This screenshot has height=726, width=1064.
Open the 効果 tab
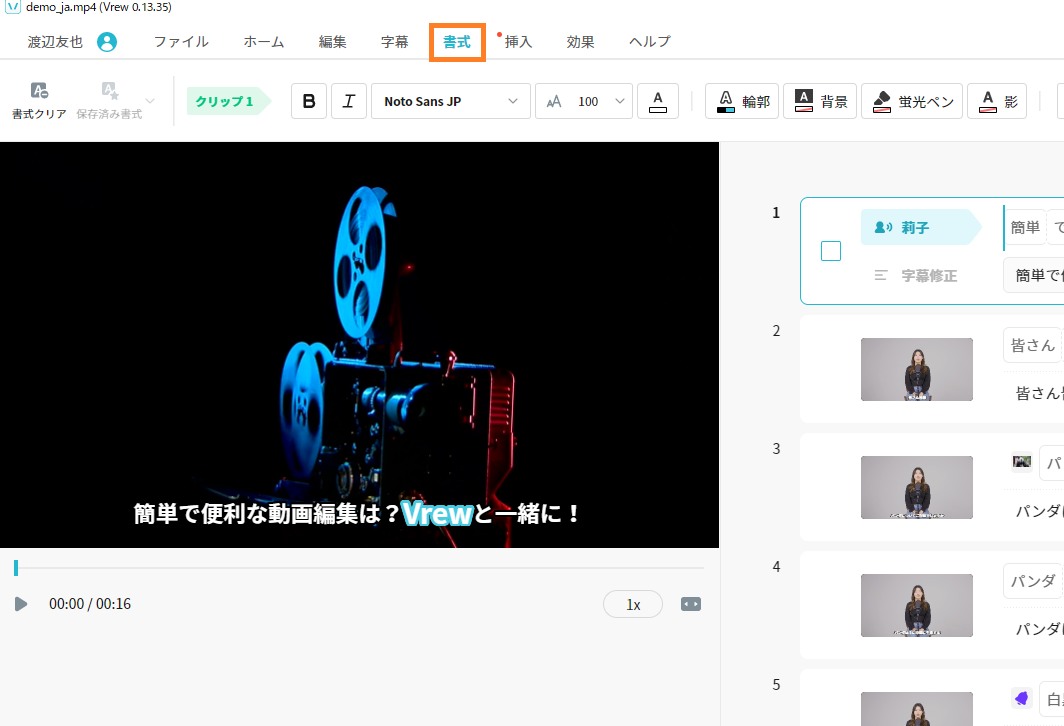tap(580, 42)
